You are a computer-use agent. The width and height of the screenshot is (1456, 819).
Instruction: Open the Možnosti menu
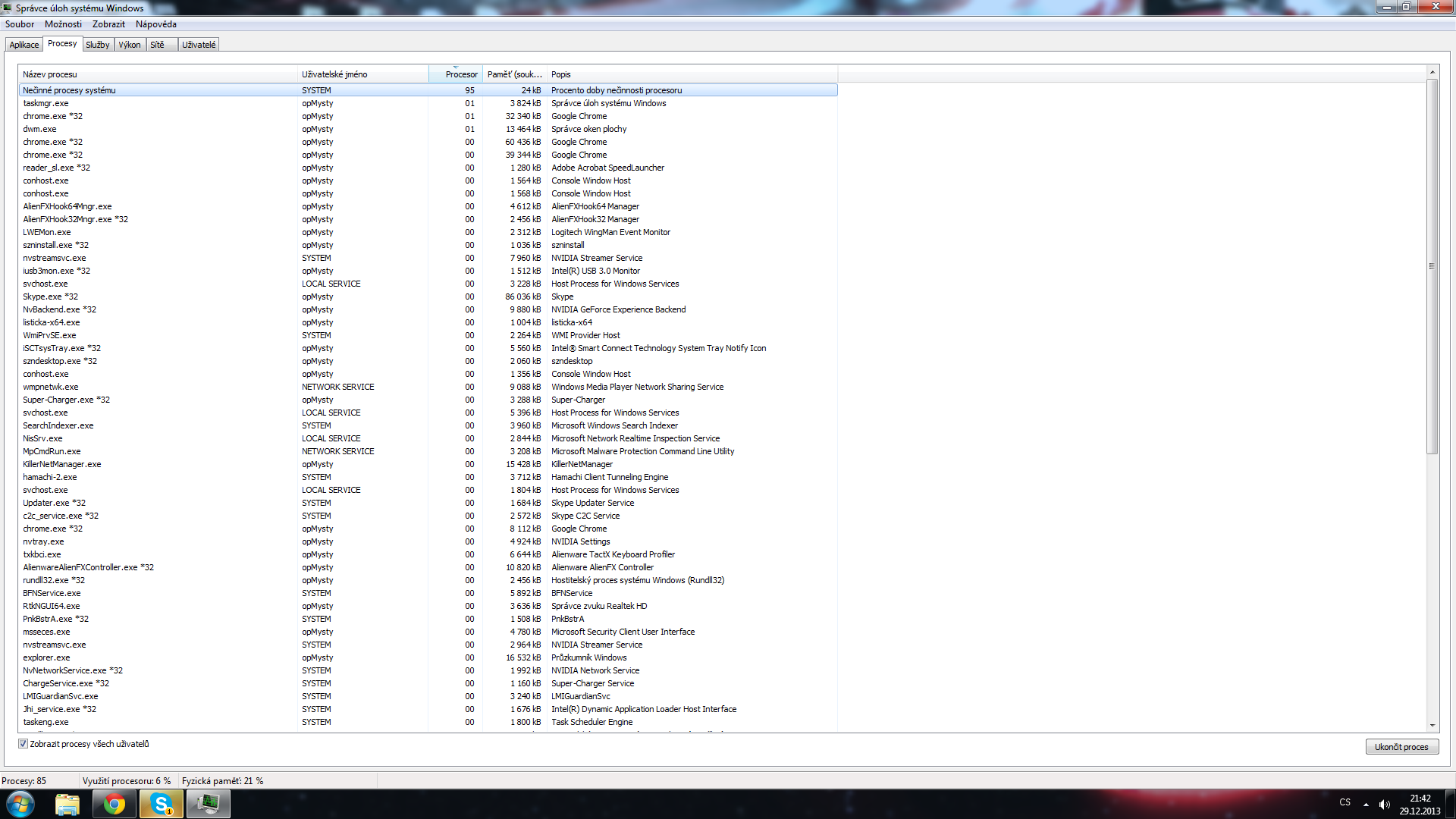(x=63, y=24)
